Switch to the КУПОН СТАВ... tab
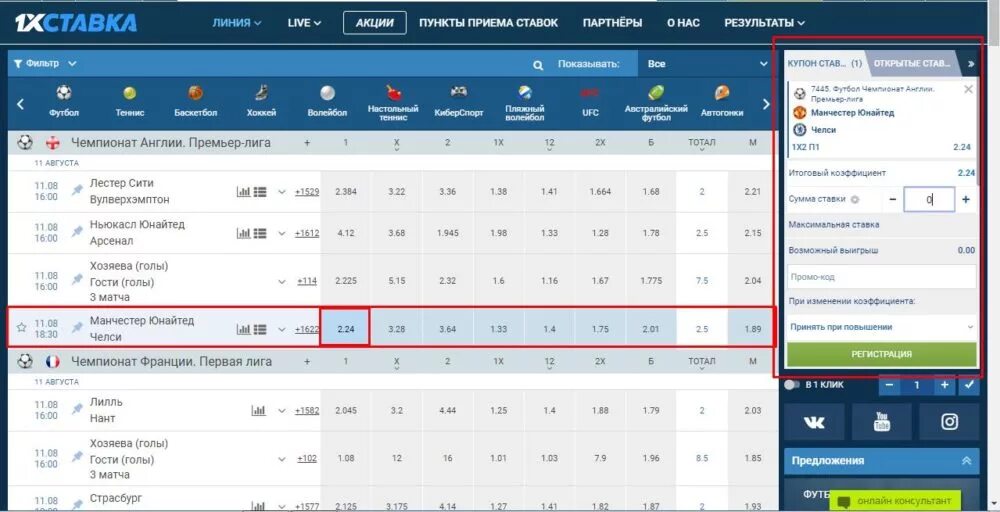The height and width of the screenshot is (512, 1000). (x=824, y=64)
